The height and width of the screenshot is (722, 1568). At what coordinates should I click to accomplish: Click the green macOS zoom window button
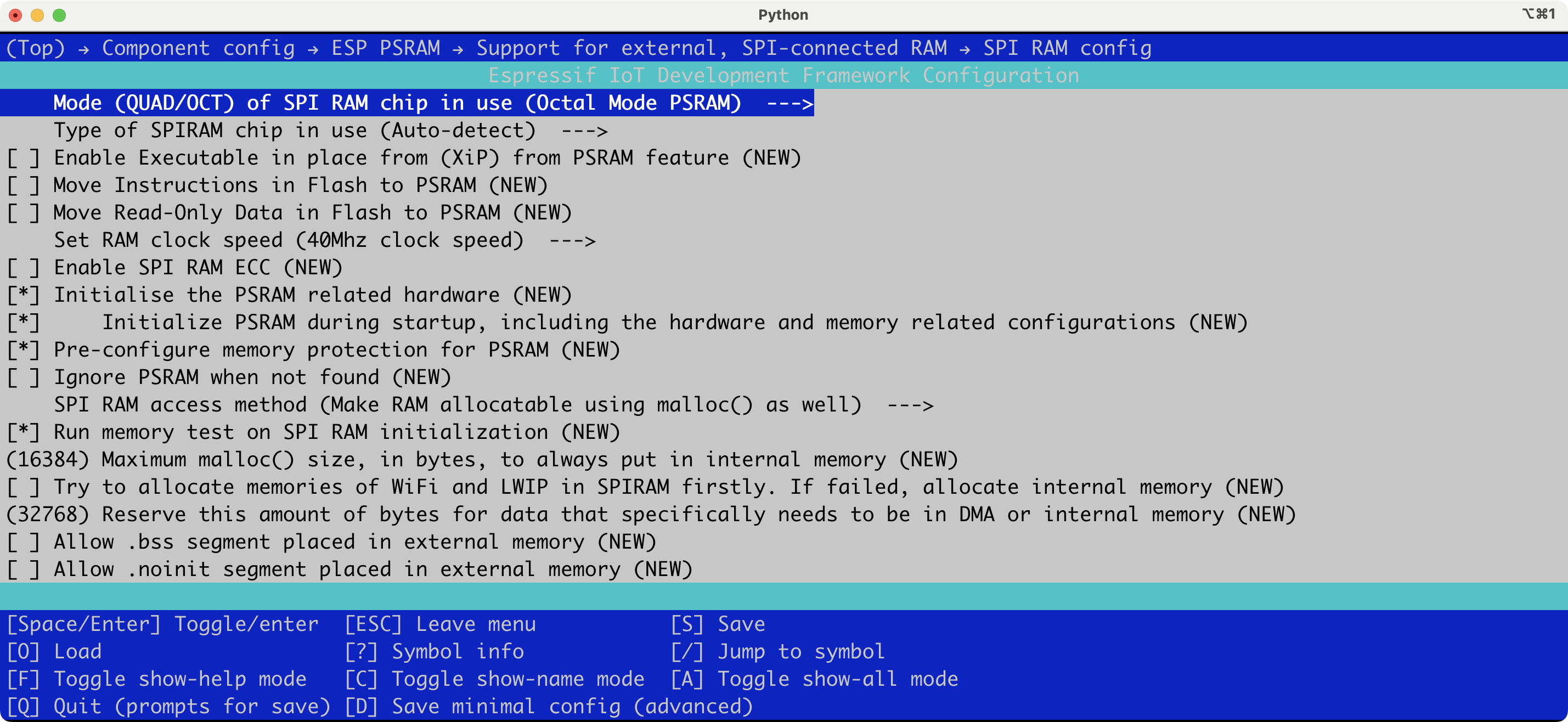tap(59, 15)
